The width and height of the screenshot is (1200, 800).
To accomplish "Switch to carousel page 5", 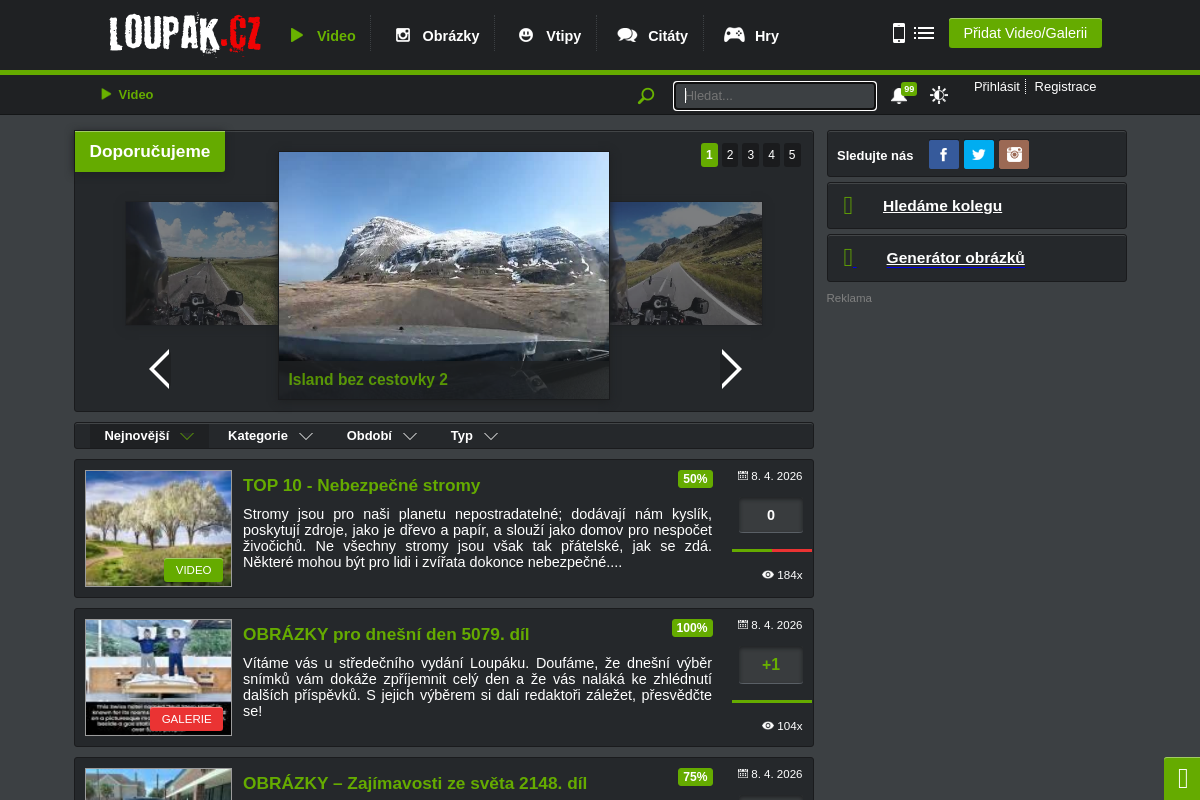I will point(791,155).
